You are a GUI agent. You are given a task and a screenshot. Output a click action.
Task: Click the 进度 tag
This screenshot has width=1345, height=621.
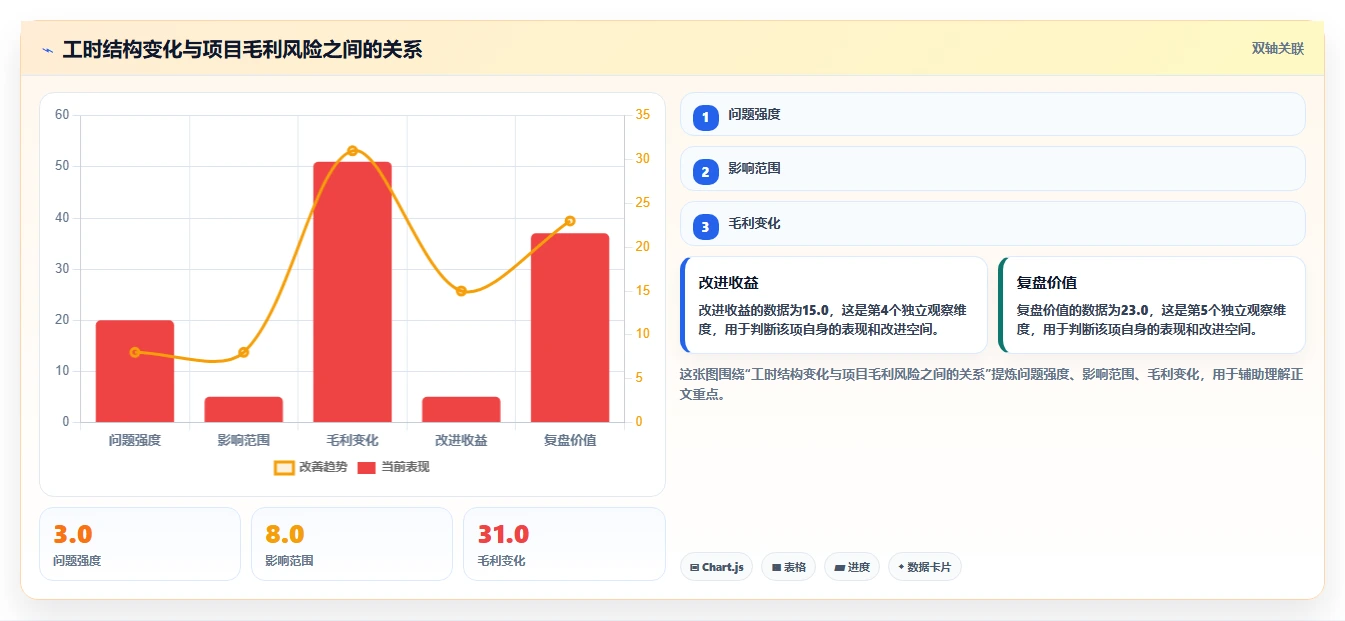[x=852, y=567]
